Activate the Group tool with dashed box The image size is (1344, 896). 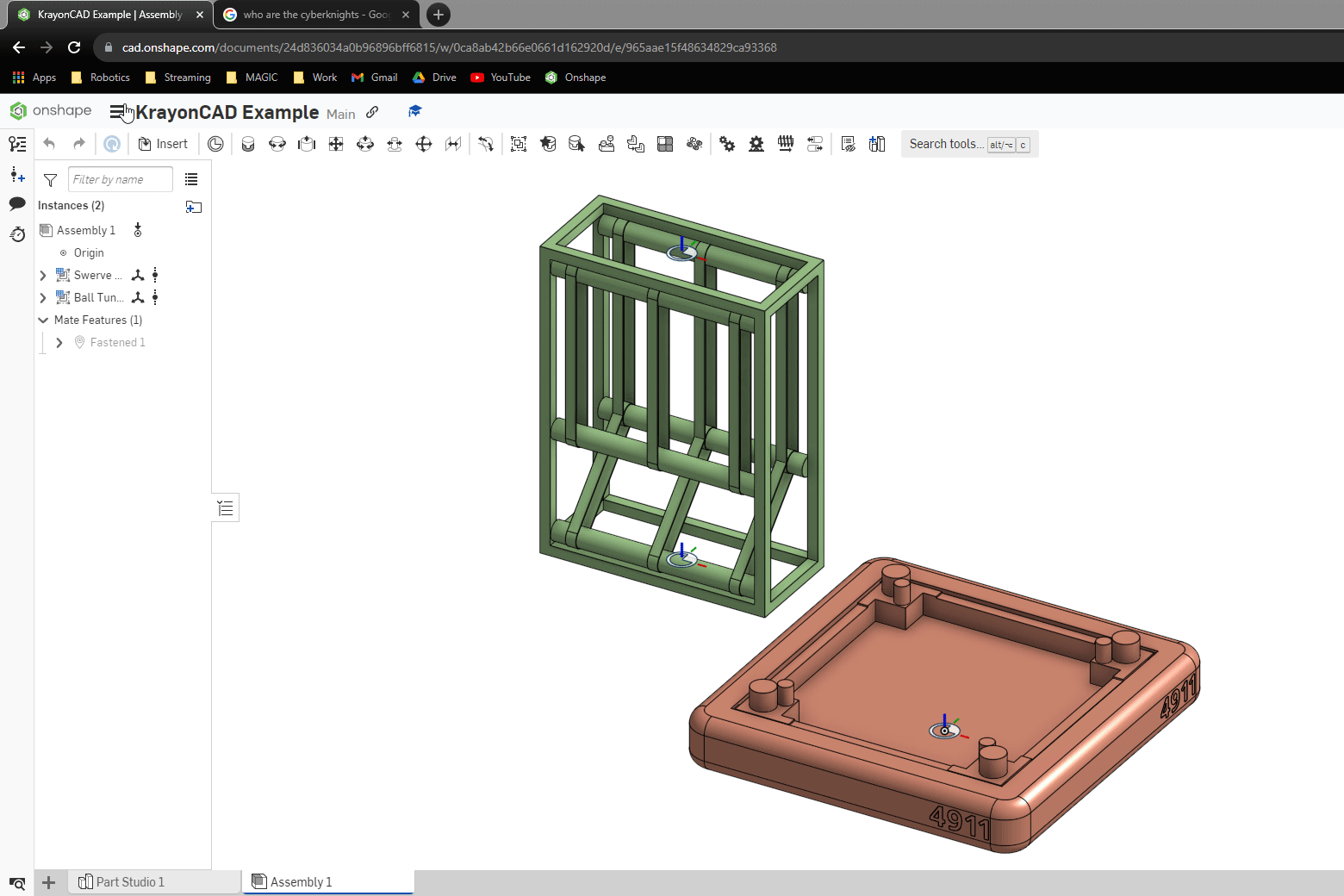point(519,144)
